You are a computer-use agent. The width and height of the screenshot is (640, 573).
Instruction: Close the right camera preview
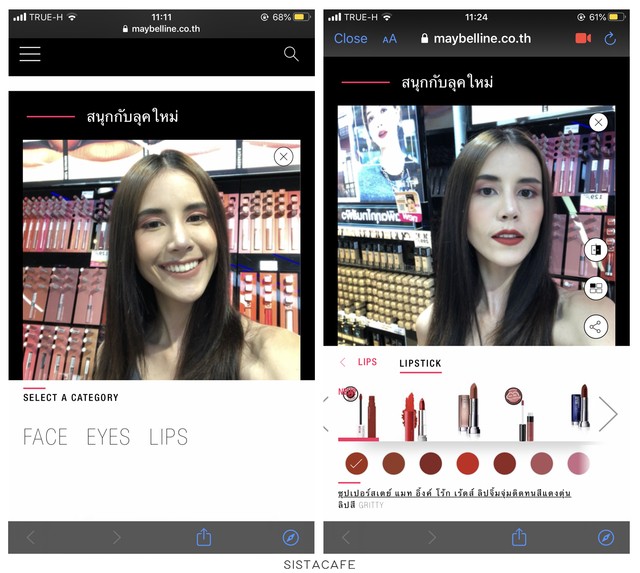(x=598, y=122)
